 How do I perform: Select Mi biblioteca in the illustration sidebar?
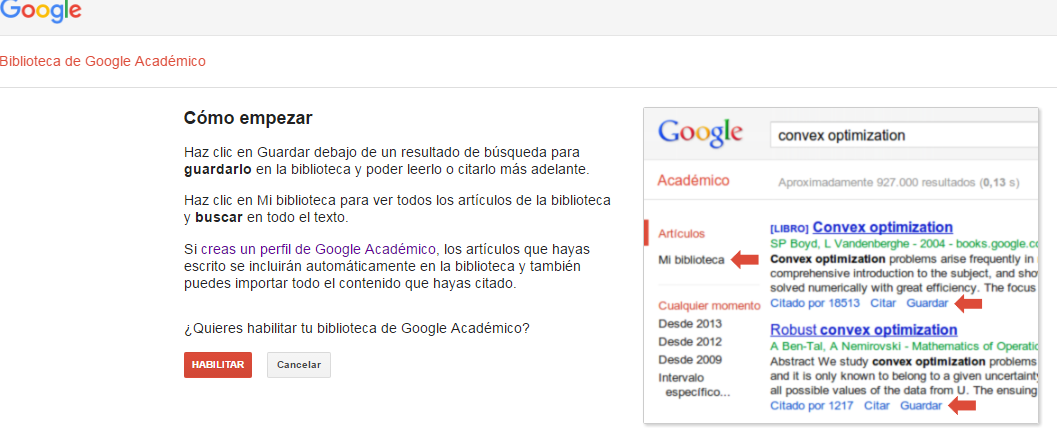click(x=692, y=260)
